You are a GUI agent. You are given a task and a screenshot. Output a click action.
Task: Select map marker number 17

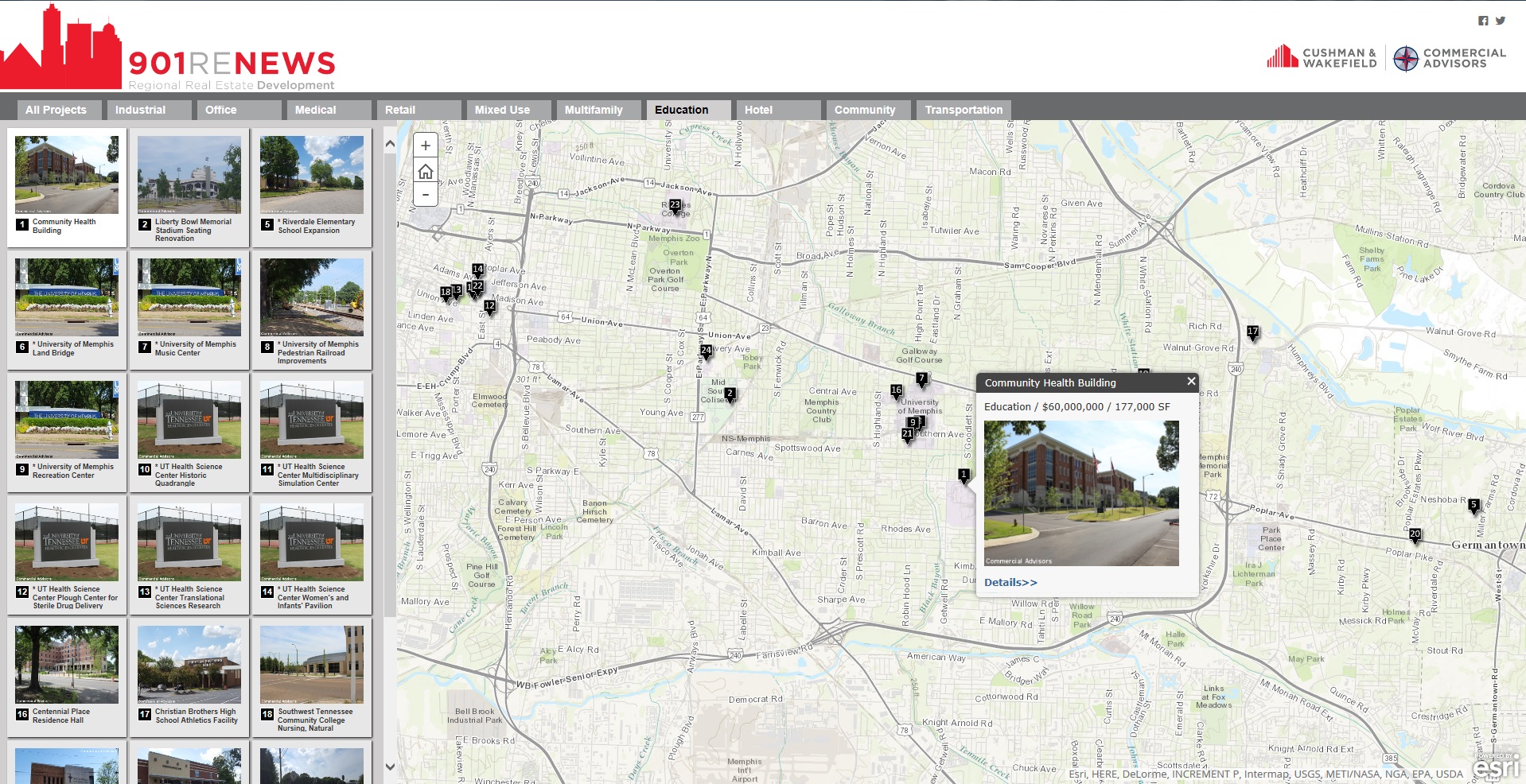(1253, 332)
